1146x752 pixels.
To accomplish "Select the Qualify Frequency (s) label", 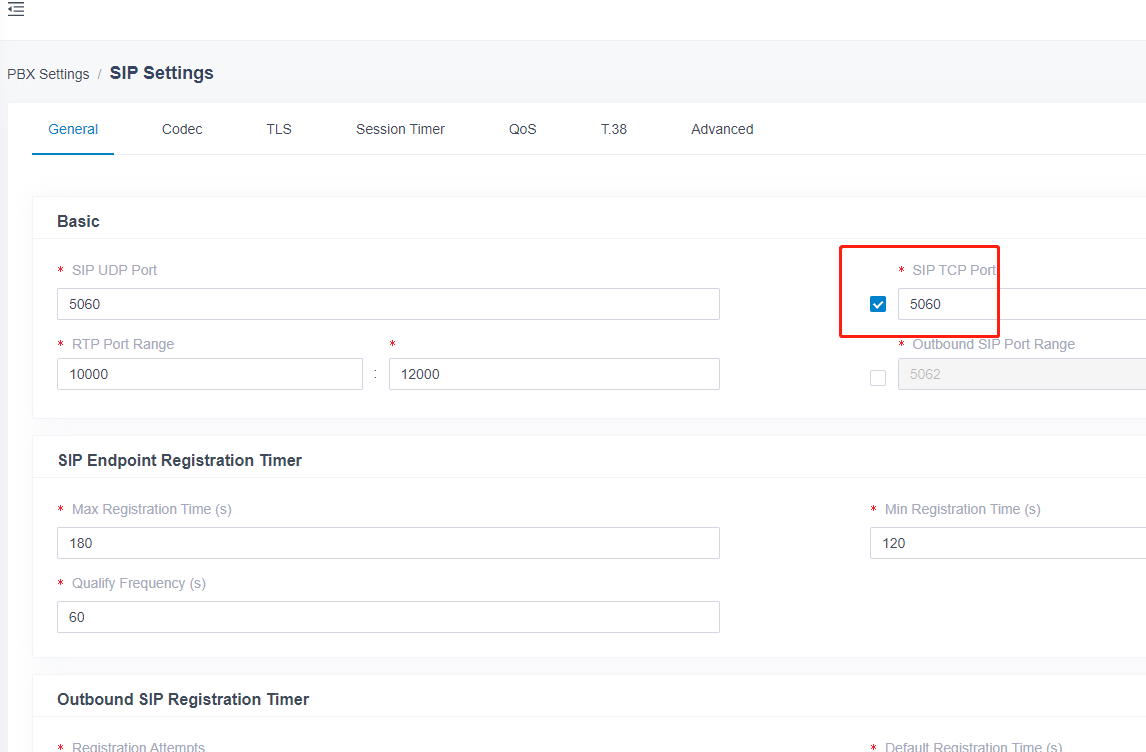I will 139,583.
